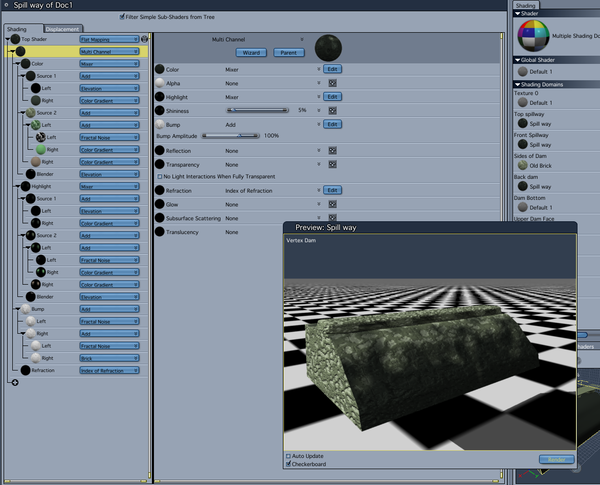Viewport: 600px width, 485px height.
Task: Open the Multi Channel dropdown in tree
Action: click(x=109, y=52)
